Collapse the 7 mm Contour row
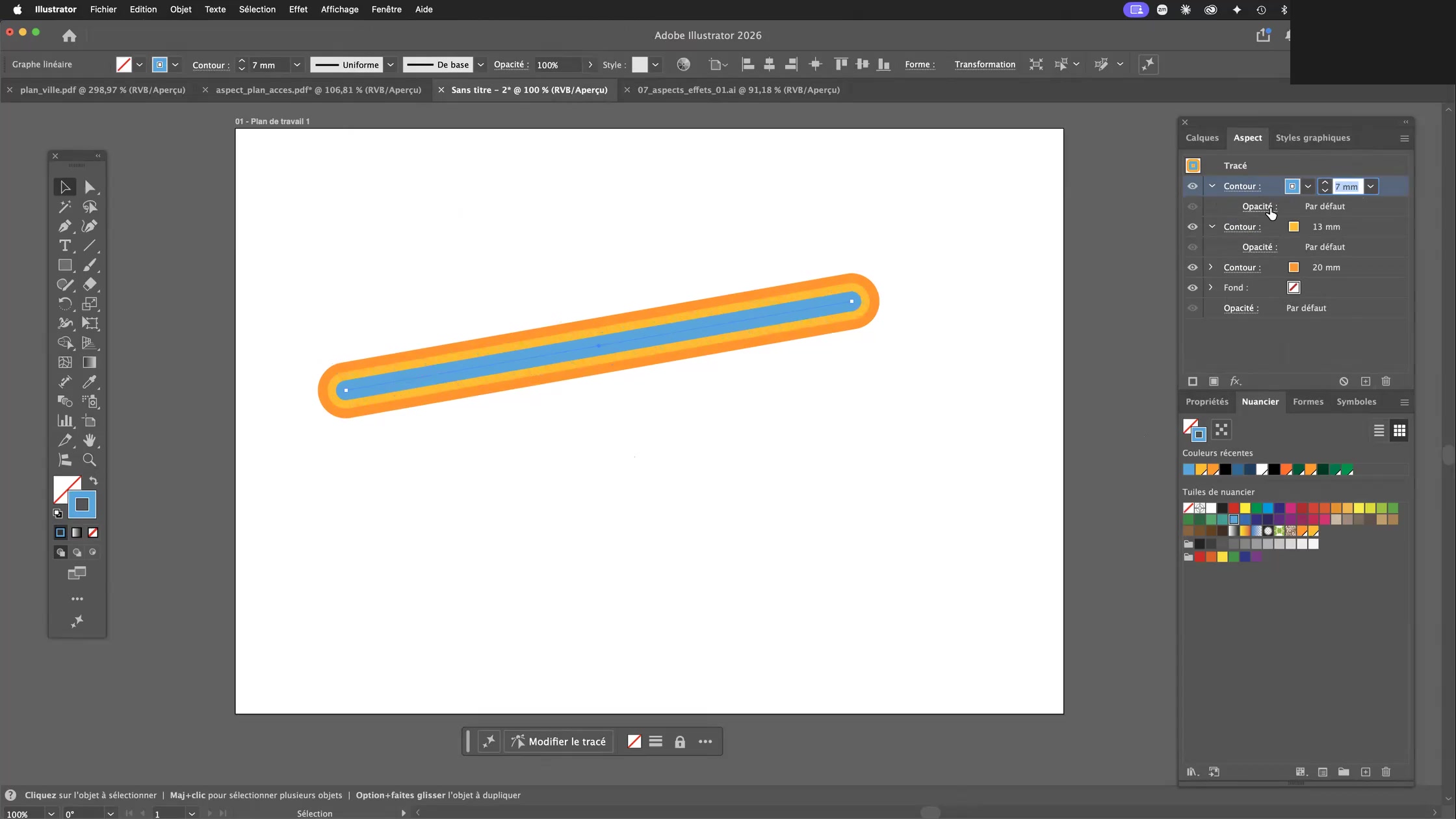Image resolution: width=1456 pixels, height=819 pixels. click(x=1212, y=186)
